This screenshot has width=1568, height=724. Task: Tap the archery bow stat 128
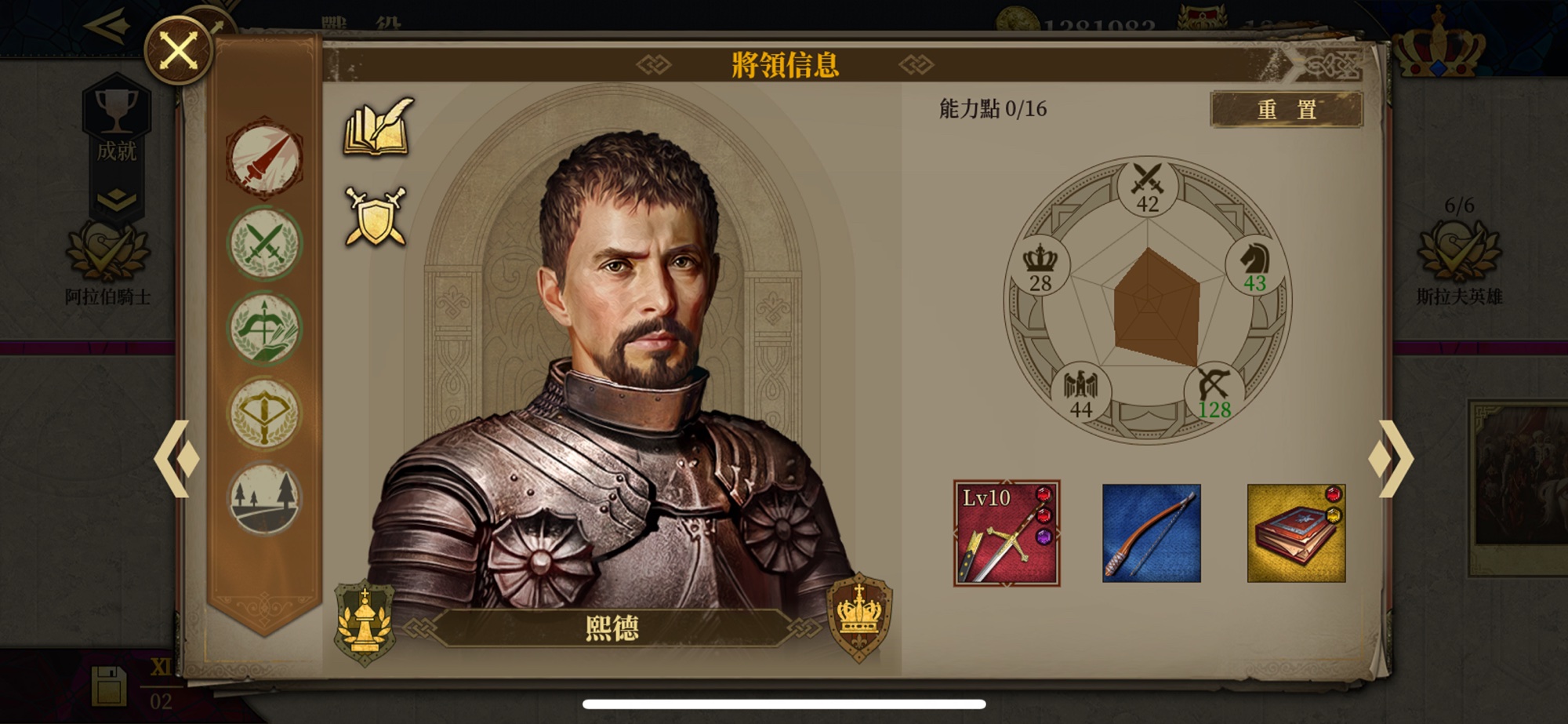point(1213,393)
